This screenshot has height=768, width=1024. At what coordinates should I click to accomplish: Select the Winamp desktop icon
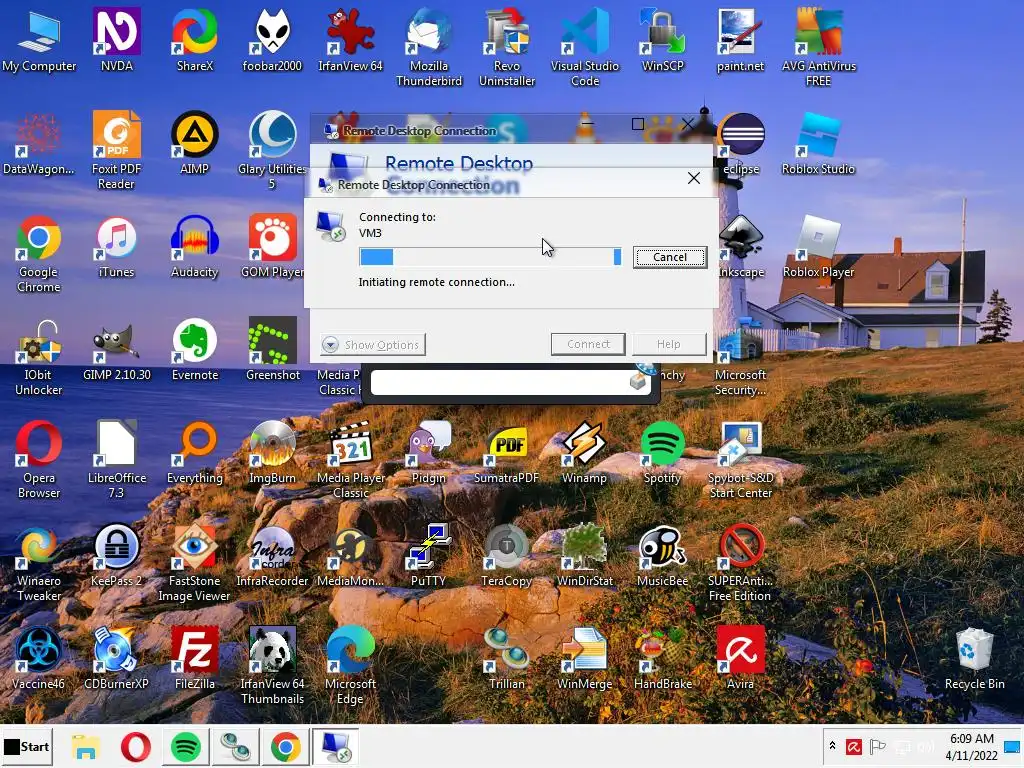click(x=584, y=452)
